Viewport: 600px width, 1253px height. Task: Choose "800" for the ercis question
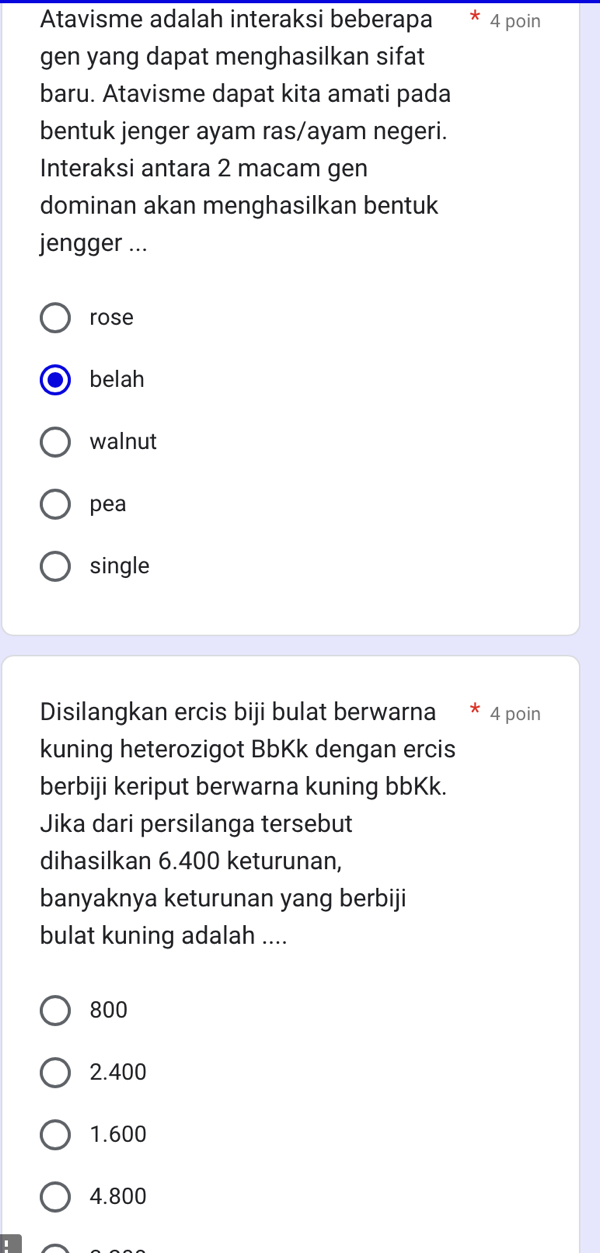point(55,1010)
